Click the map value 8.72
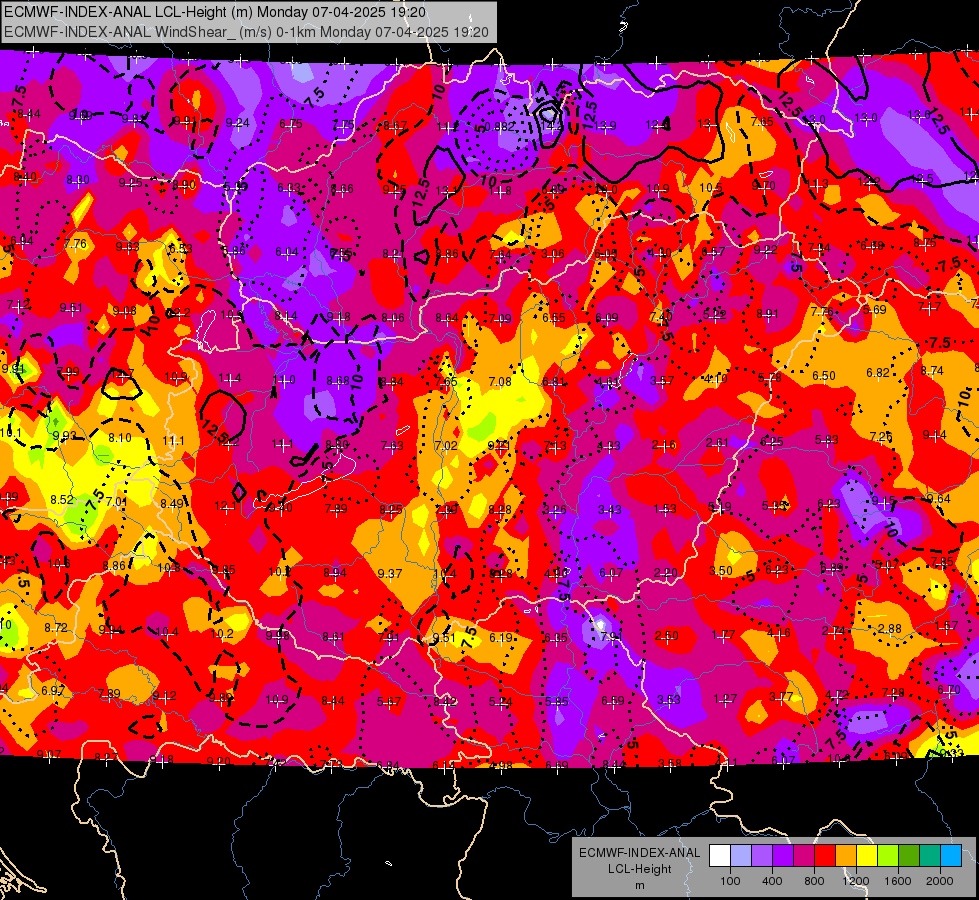The height and width of the screenshot is (900, 979). (56, 627)
